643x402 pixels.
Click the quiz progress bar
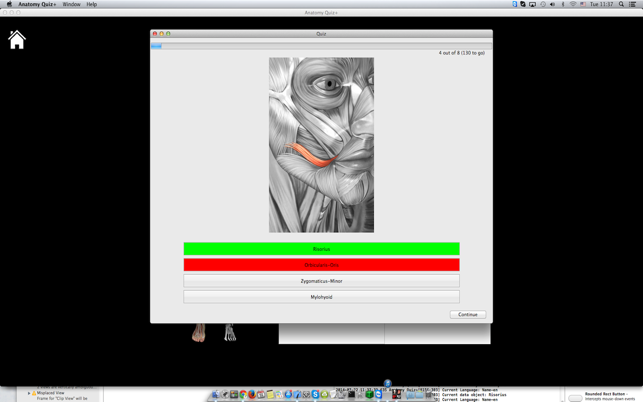click(x=322, y=46)
